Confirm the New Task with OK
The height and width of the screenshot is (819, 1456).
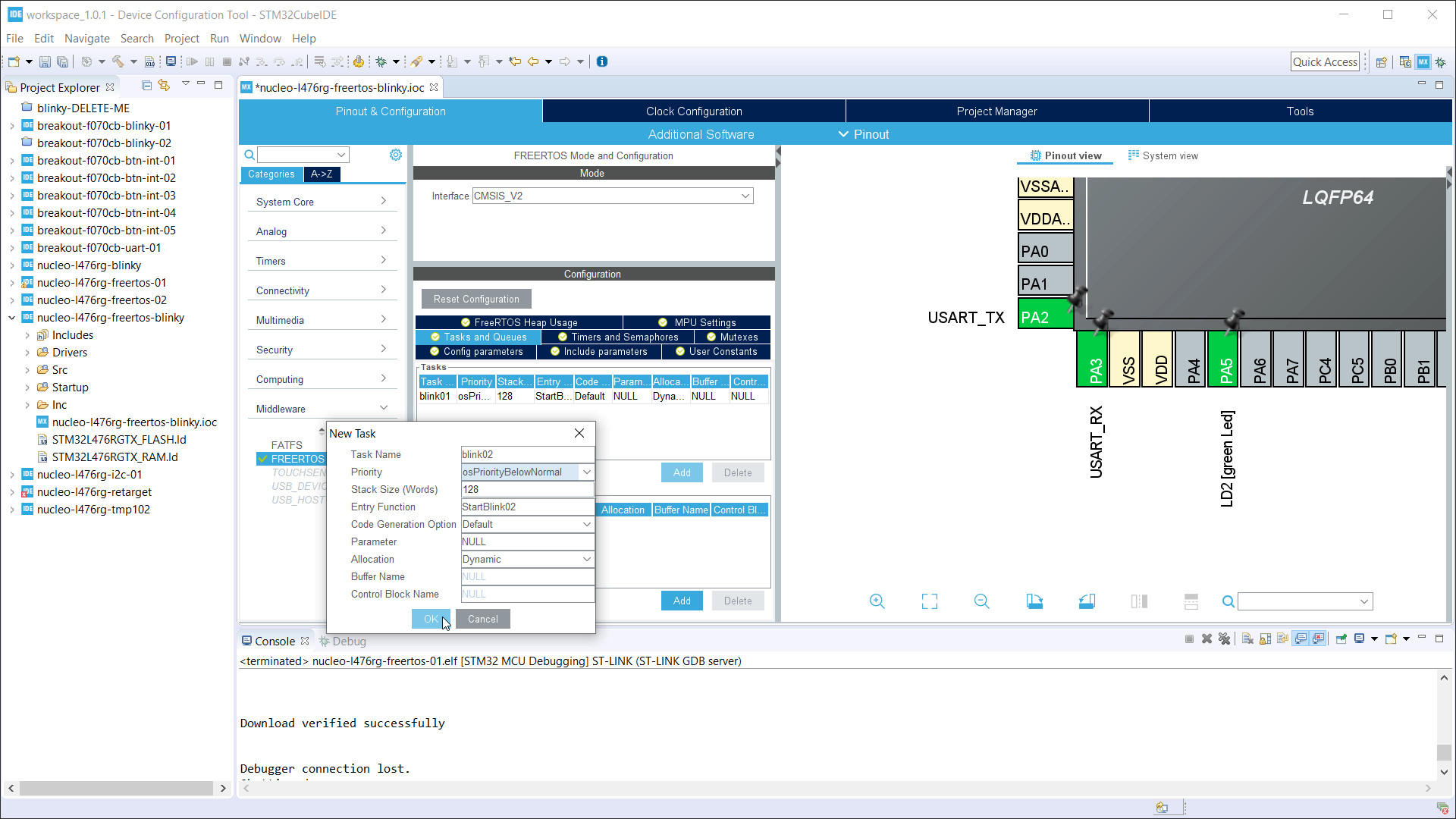(x=431, y=619)
